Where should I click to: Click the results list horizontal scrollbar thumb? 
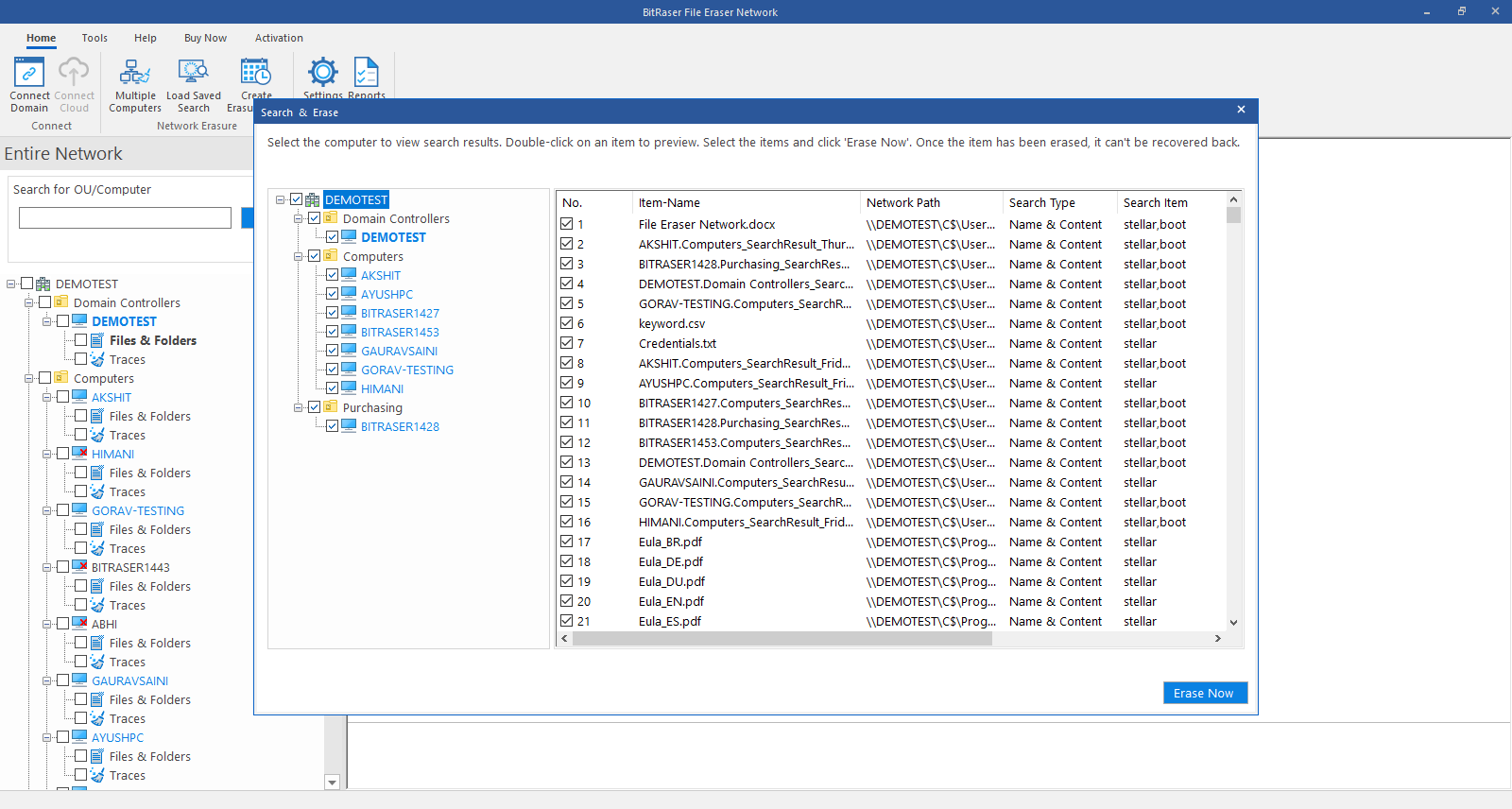pos(782,638)
